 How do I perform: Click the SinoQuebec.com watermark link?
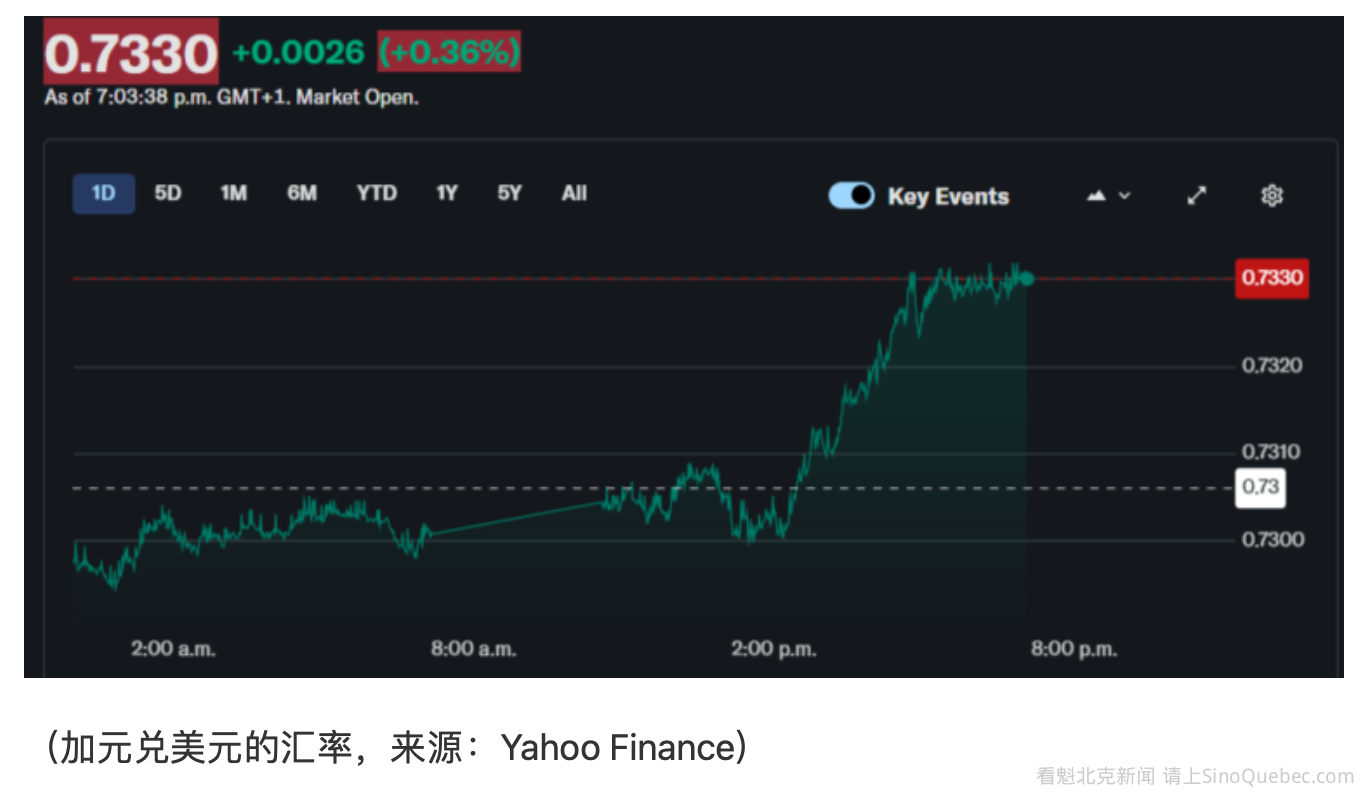[x=1277, y=776]
